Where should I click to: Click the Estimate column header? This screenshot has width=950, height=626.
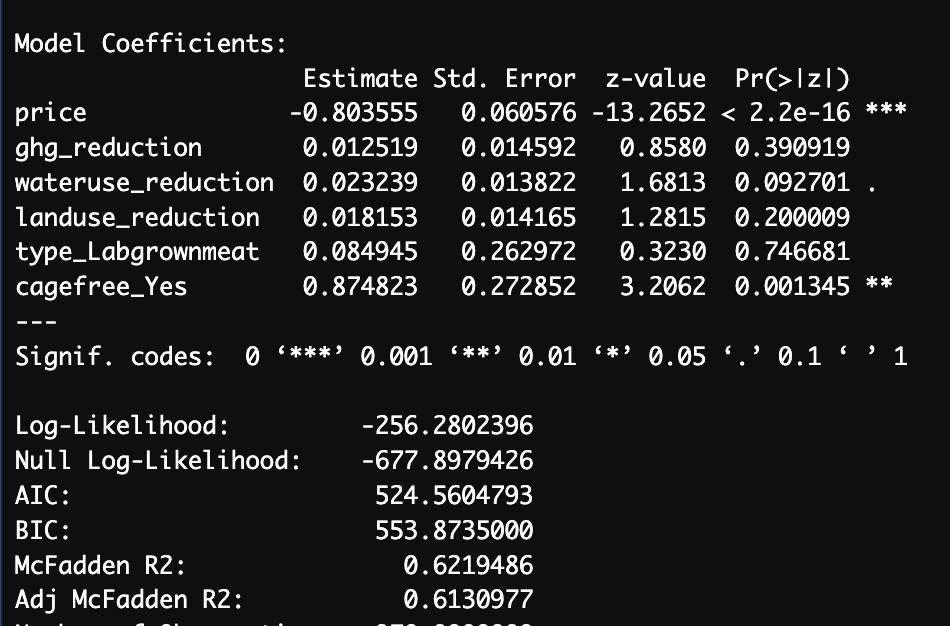pos(360,79)
